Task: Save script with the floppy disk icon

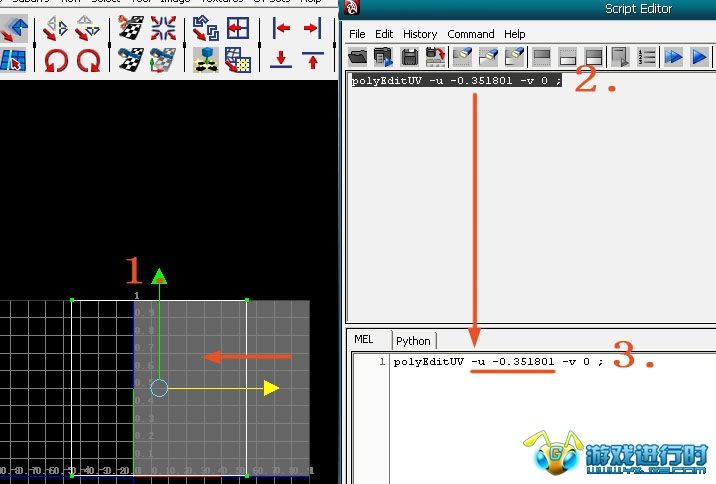Action: (x=410, y=58)
